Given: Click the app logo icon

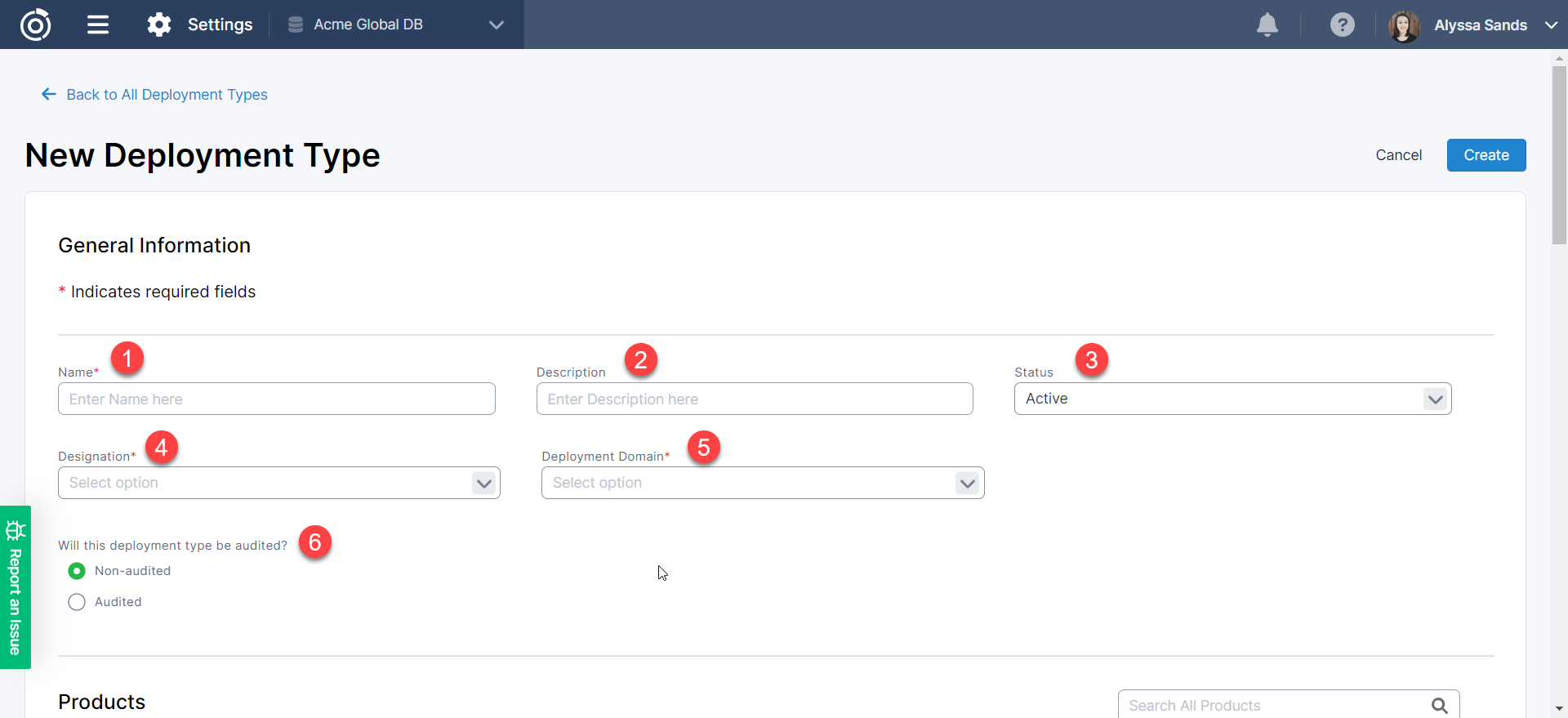Looking at the screenshot, I should click(35, 25).
